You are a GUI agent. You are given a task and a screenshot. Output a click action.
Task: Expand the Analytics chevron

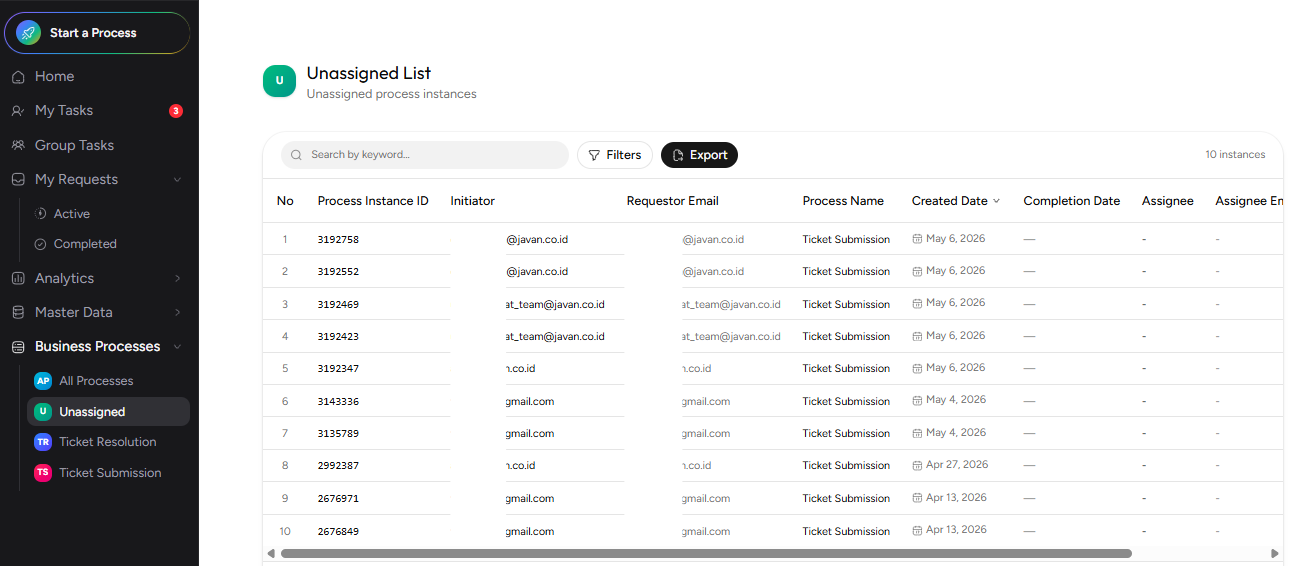(x=177, y=278)
